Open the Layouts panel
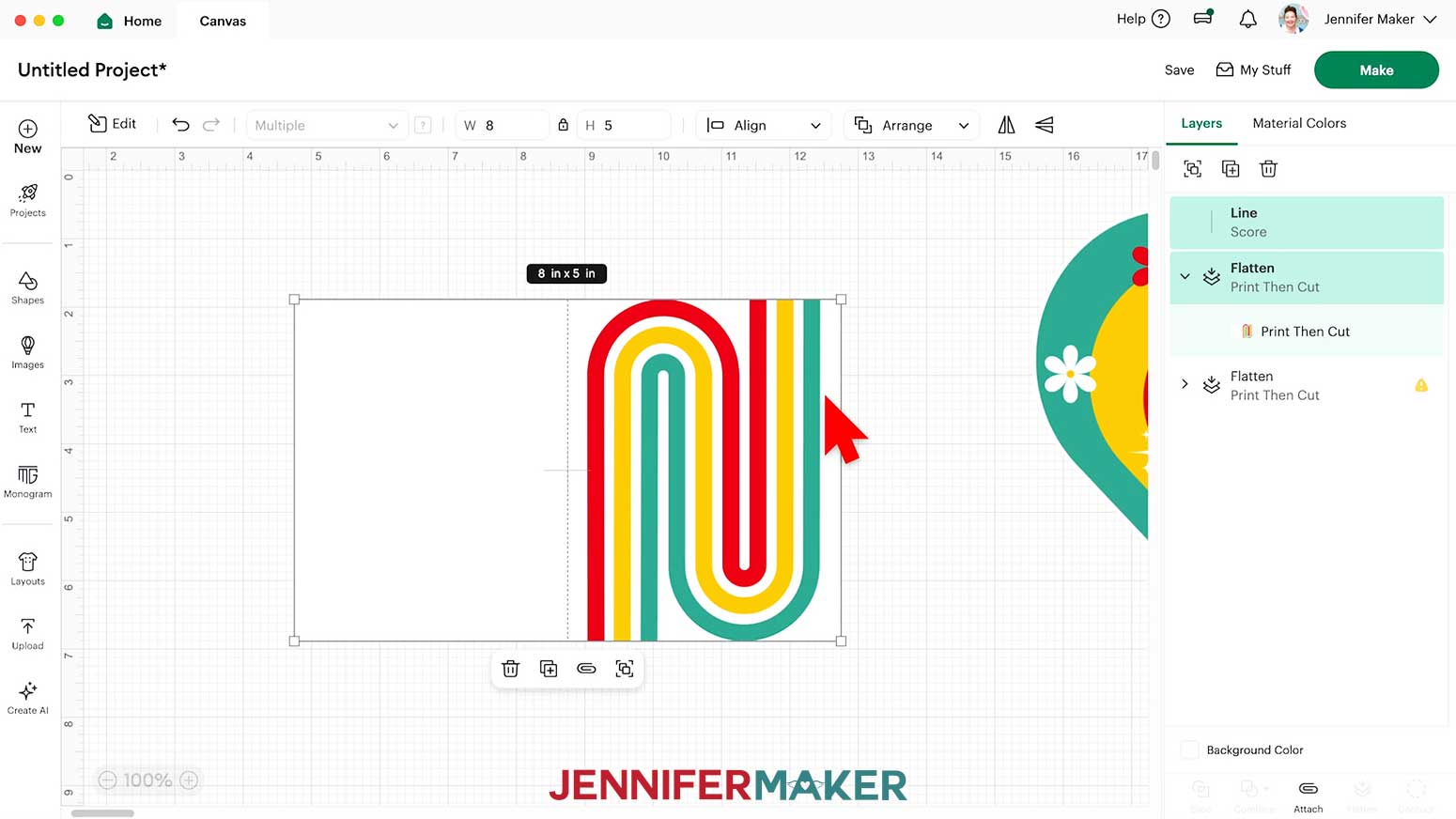 click(x=28, y=569)
